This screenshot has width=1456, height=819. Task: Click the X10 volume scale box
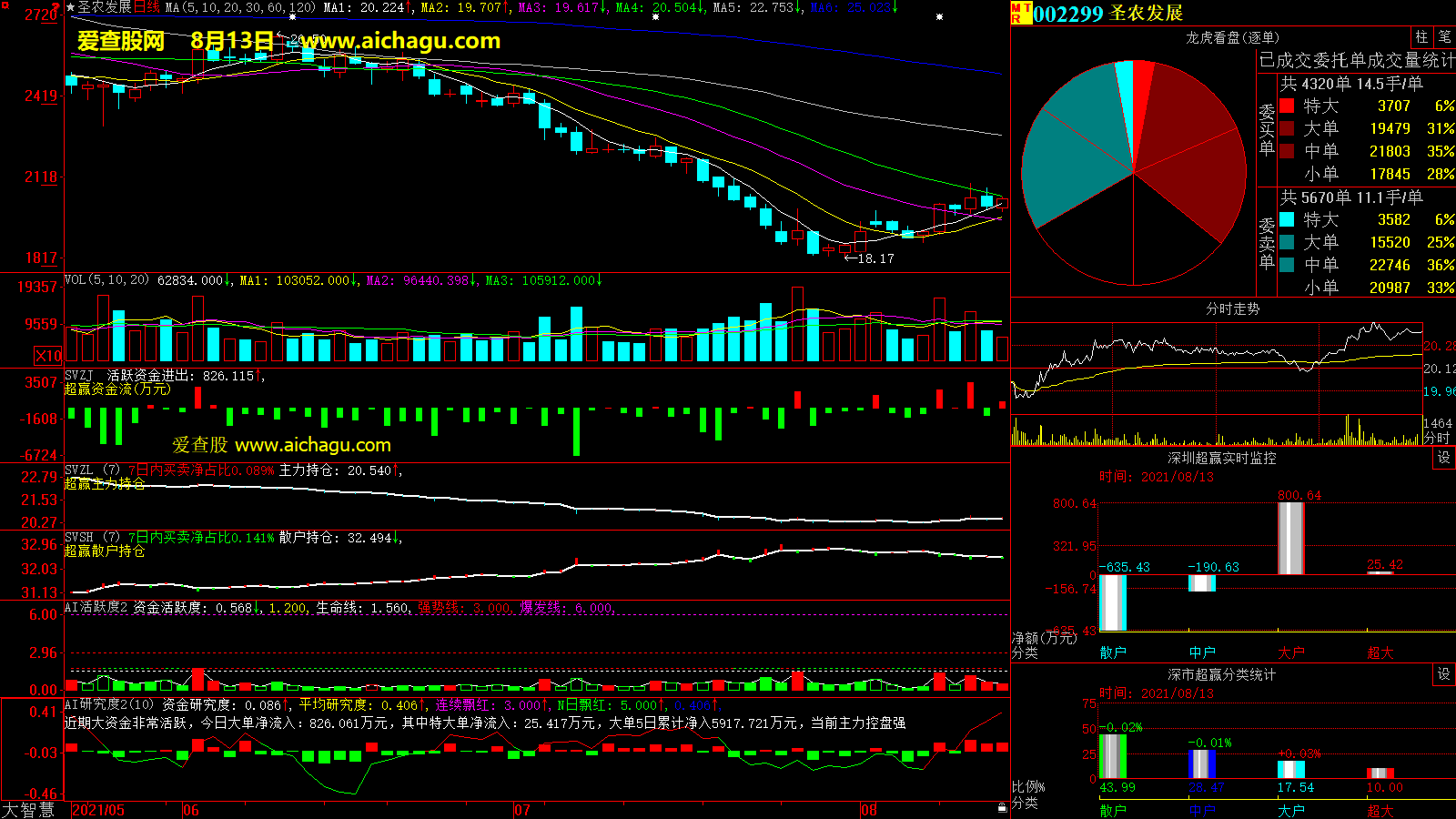[47, 356]
